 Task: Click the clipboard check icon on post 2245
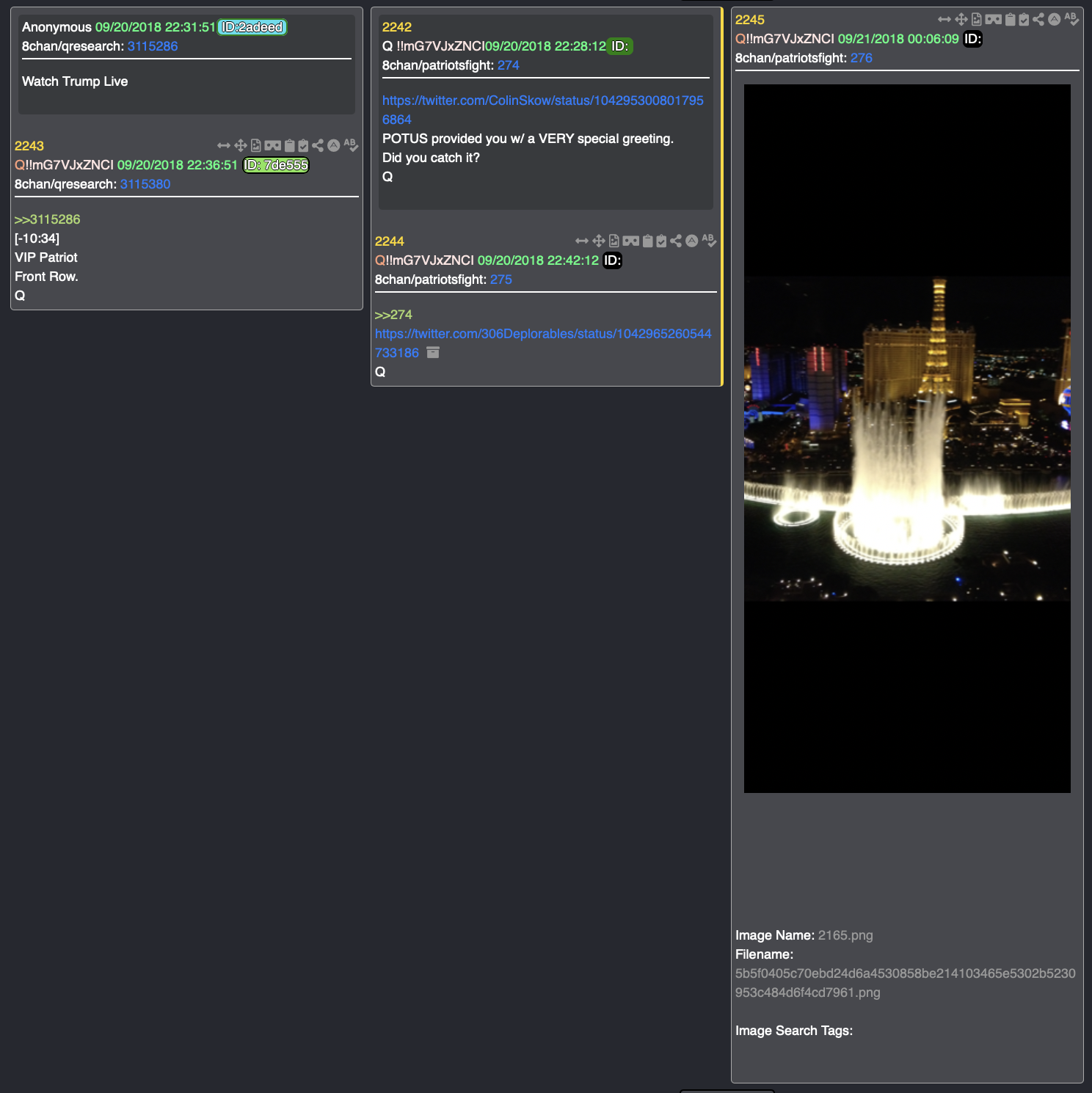1024,20
